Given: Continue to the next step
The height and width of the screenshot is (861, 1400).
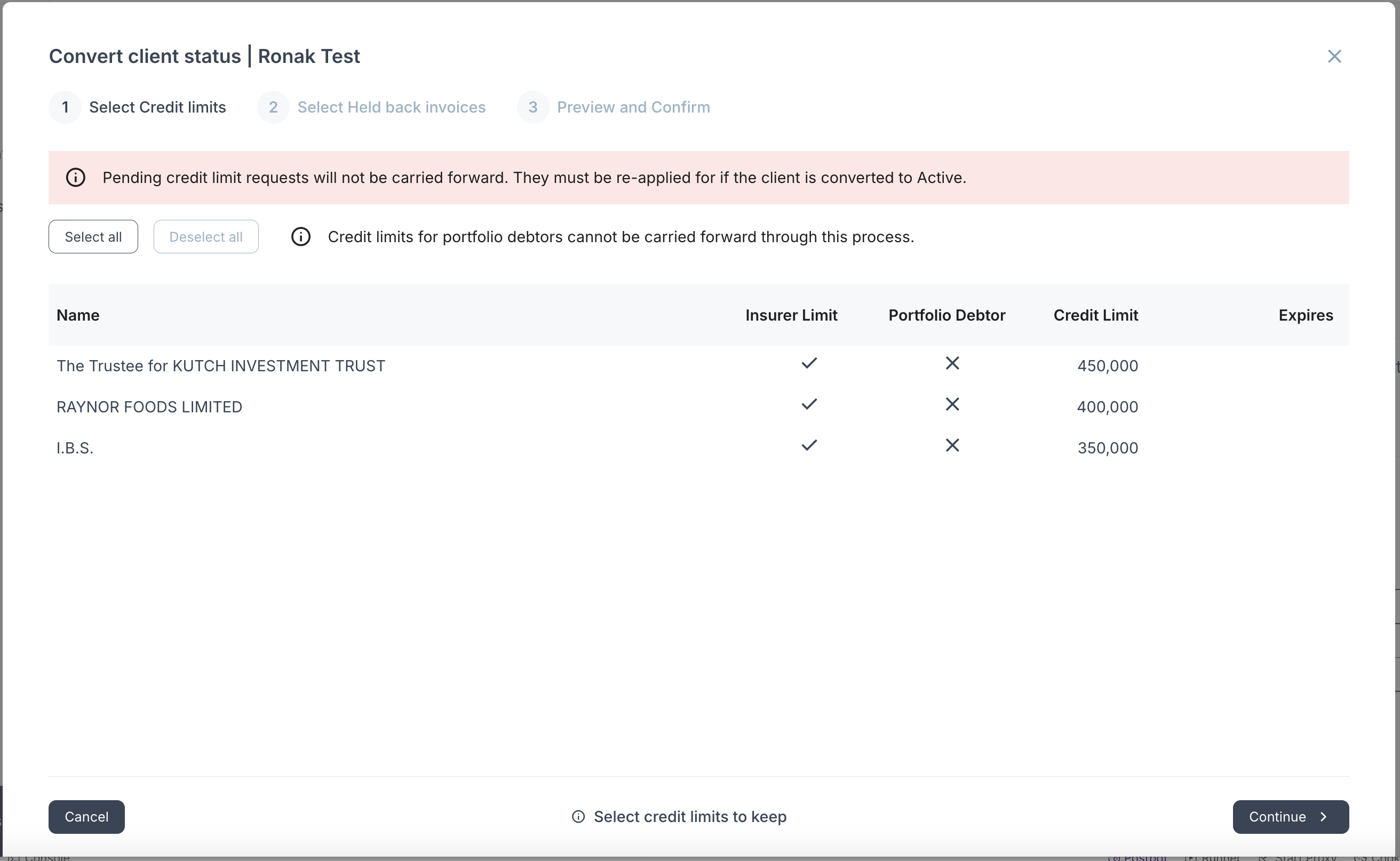Looking at the screenshot, I should click(1290, 817).
